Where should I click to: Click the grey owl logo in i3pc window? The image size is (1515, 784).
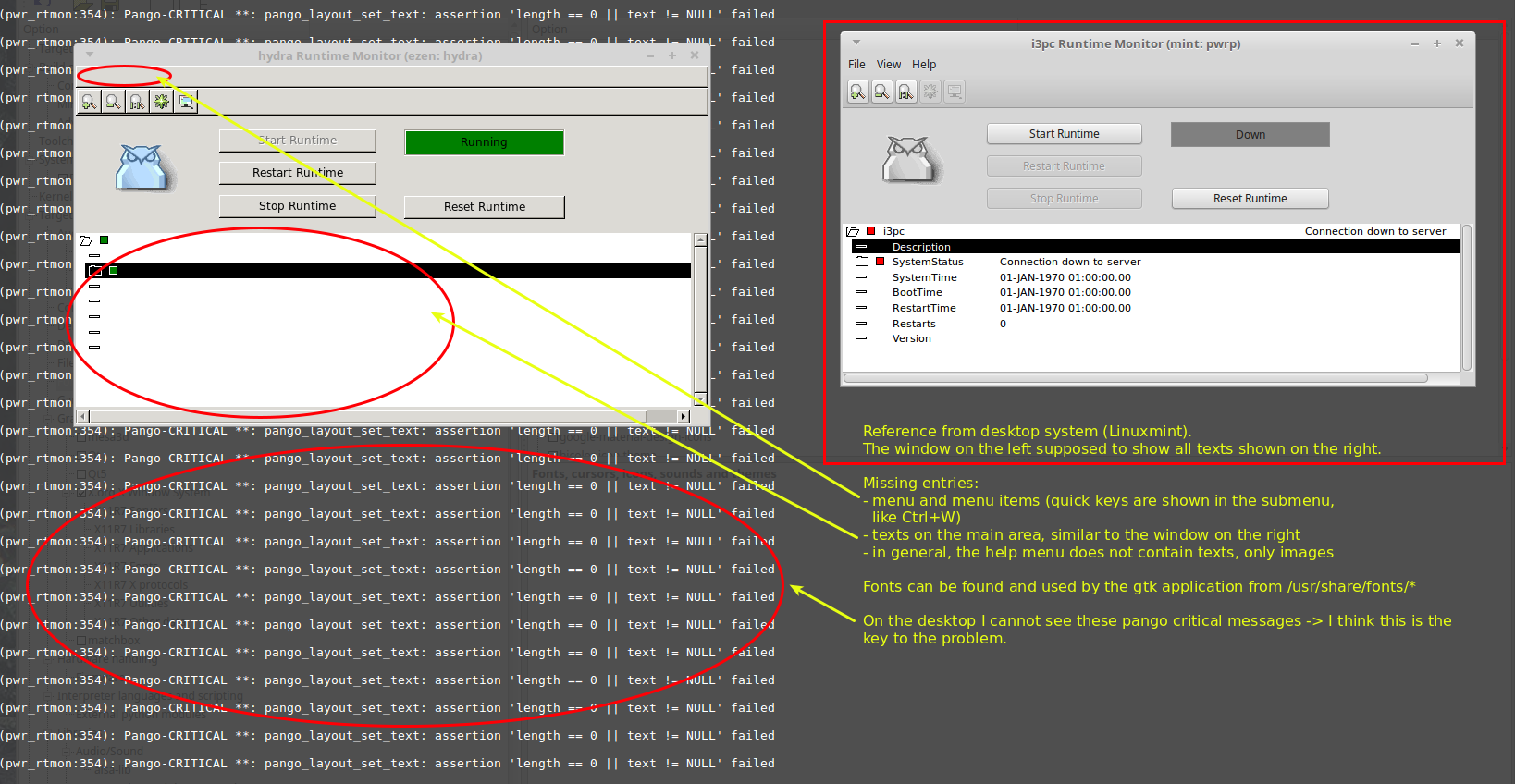point(911,160)
